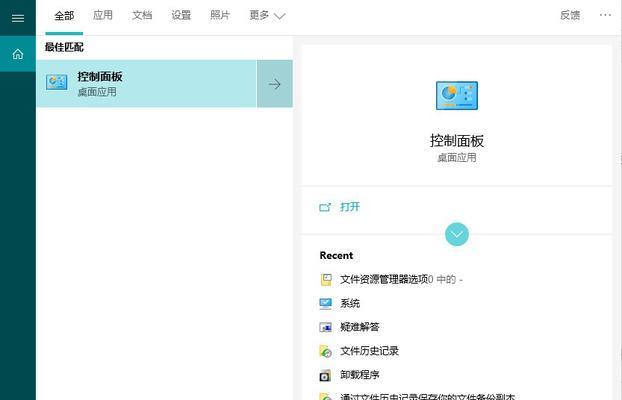Switch to the 照片 tab

tap(220, 15)
